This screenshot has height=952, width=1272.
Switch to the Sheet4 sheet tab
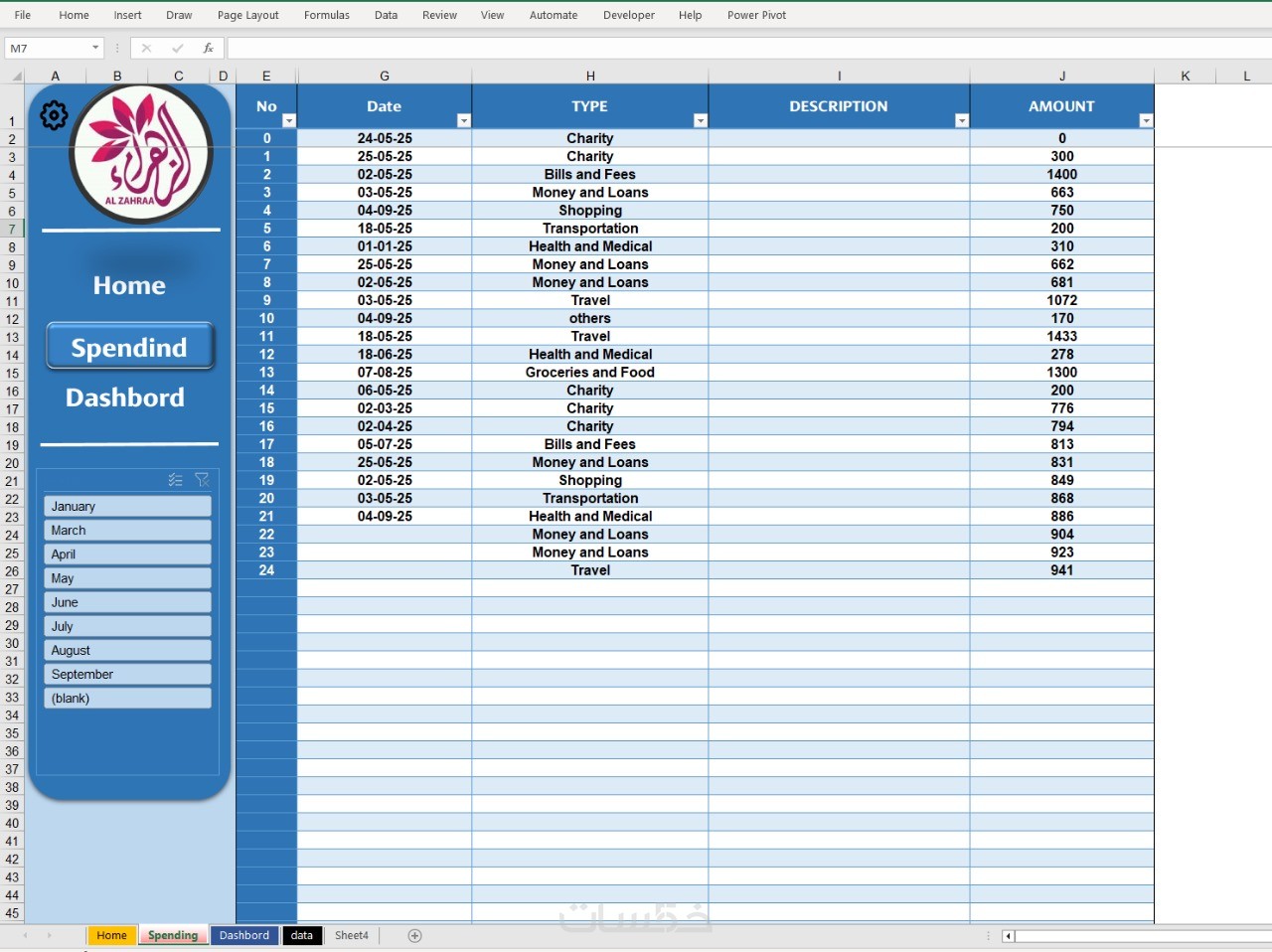352,935
